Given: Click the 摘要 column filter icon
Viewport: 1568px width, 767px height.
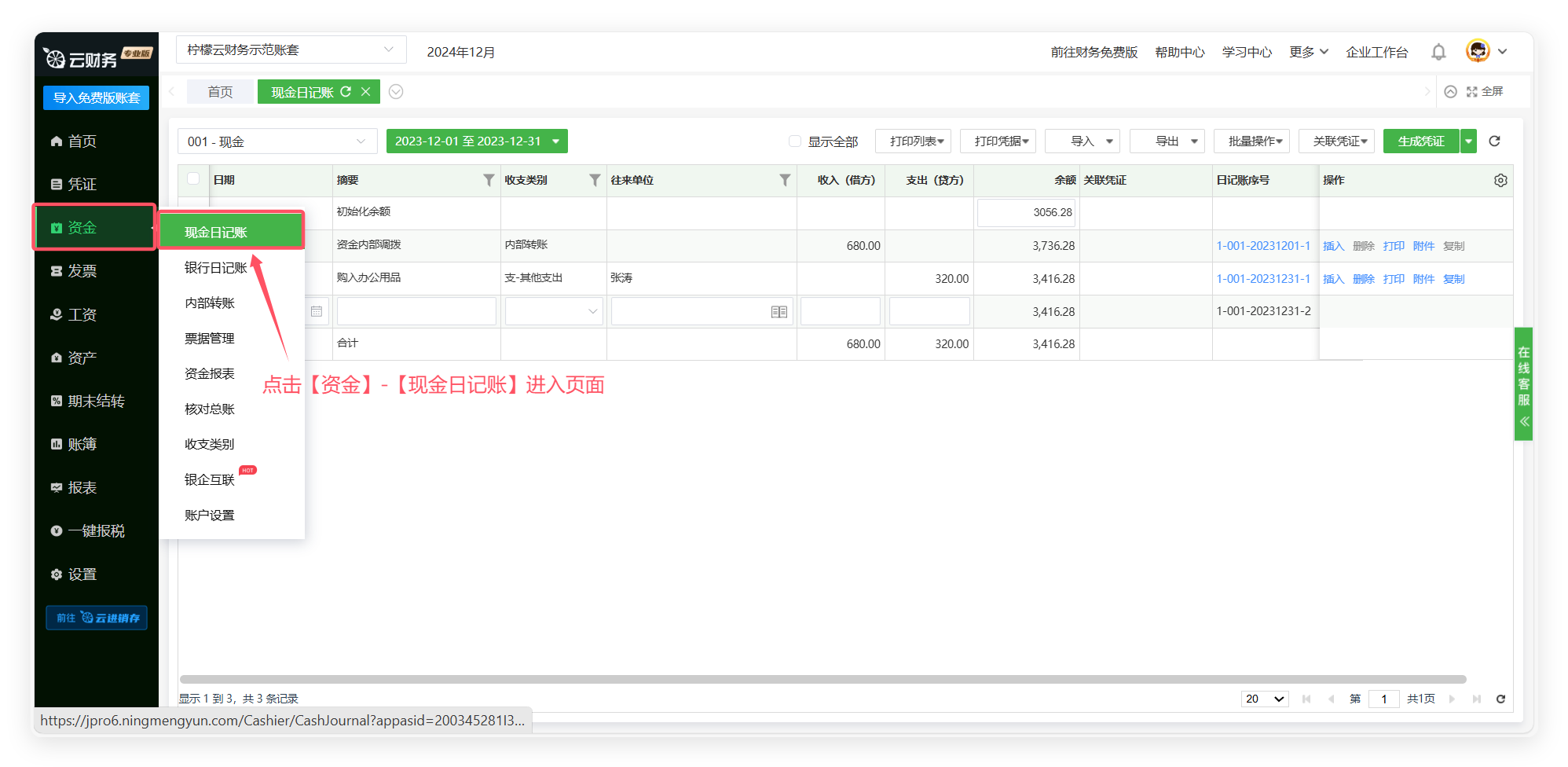Looking at the screenshot, I should 489,181.
